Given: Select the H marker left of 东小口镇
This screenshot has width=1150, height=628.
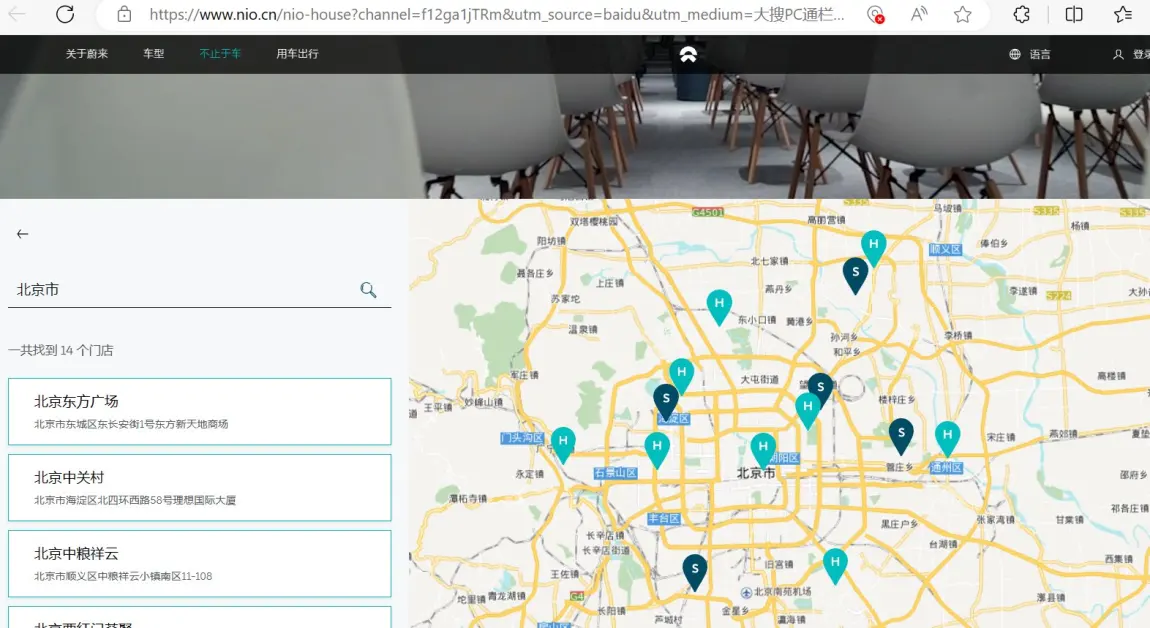Looking at the screenshot, I should 719,307.
